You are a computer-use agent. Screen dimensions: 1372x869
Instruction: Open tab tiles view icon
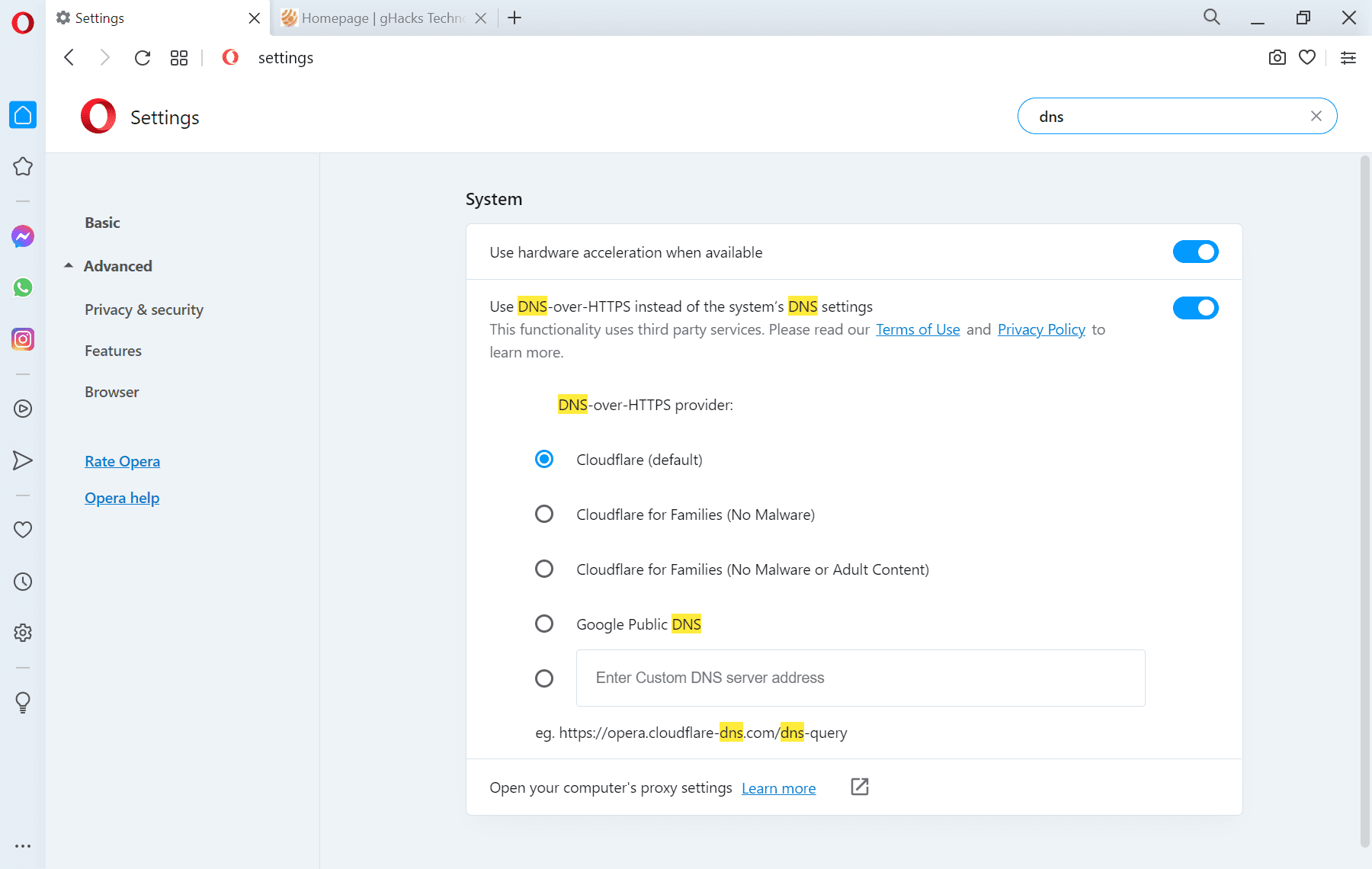(x=179, y=57)
